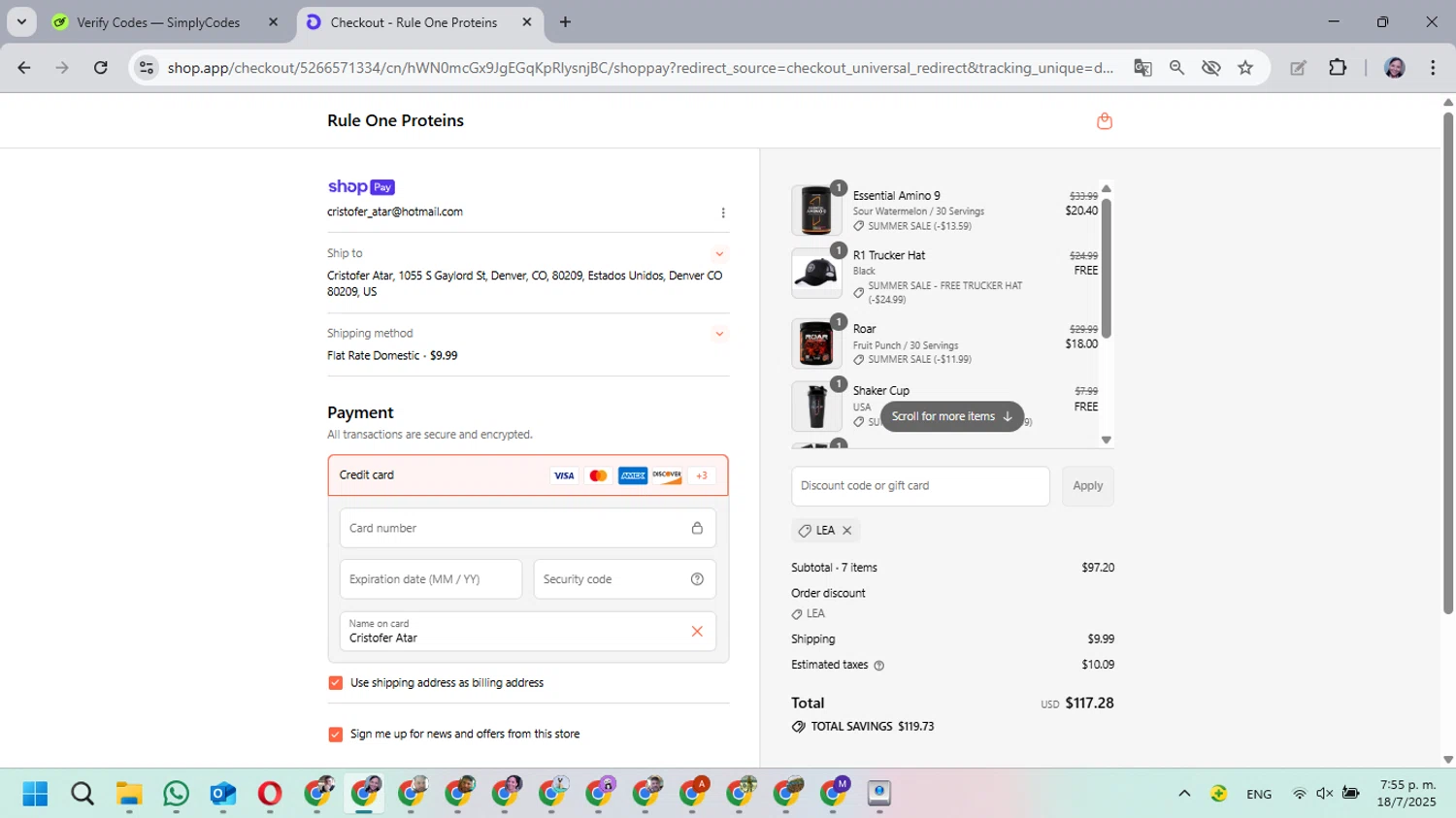This screenshot has width=1456, height=818.
Task: Click R1 Trucker Hat product thumbnail
Action: (816, 273)
